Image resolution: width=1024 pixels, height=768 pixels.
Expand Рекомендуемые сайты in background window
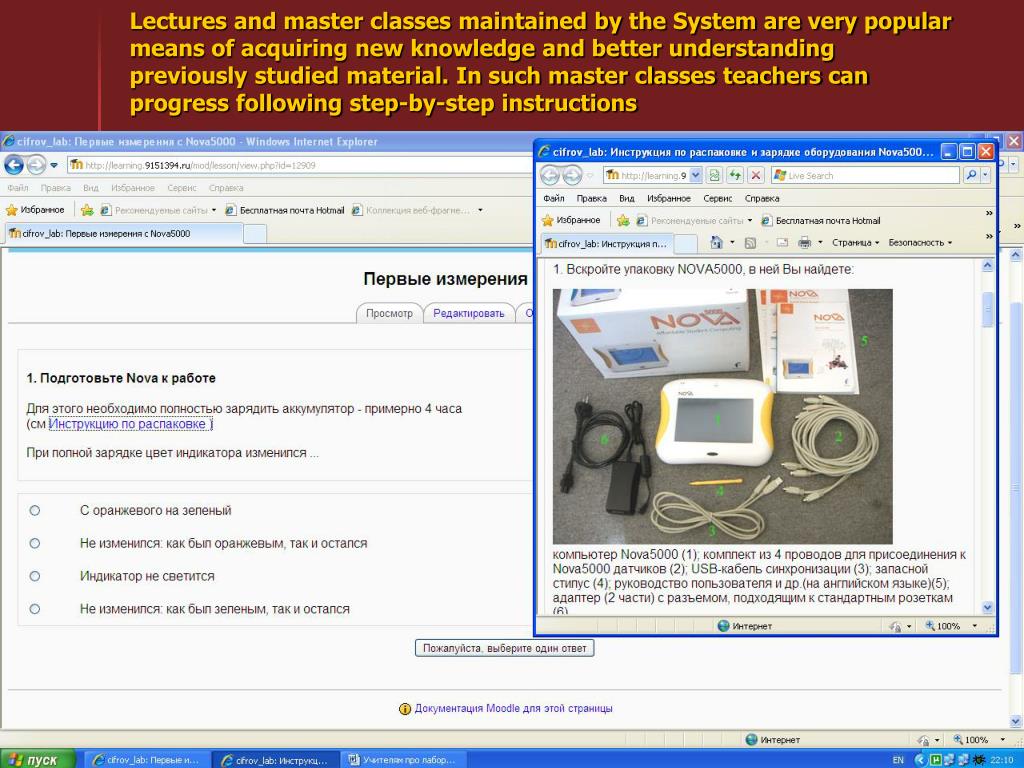(214, 210)
